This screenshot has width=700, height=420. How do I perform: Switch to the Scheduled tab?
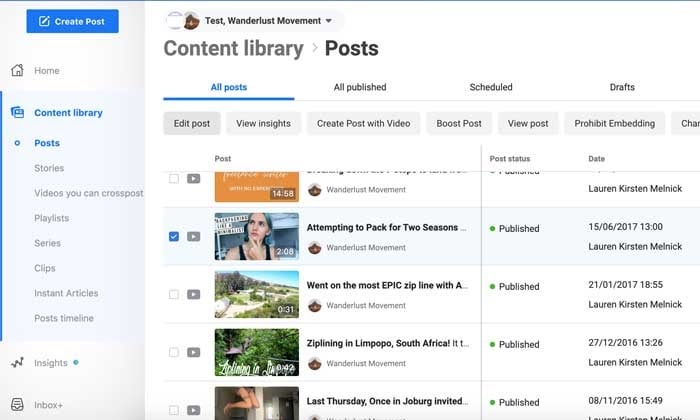pos(491,87)
